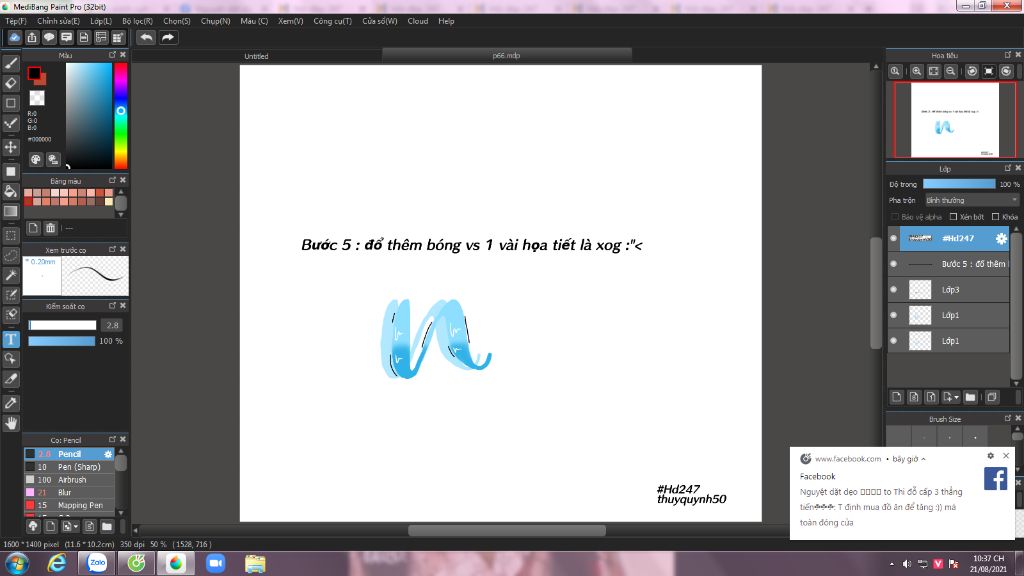This screenshot has height=576, width=1024.
Task: Open the Tệp(F) menu
Action: click(16, 21)
